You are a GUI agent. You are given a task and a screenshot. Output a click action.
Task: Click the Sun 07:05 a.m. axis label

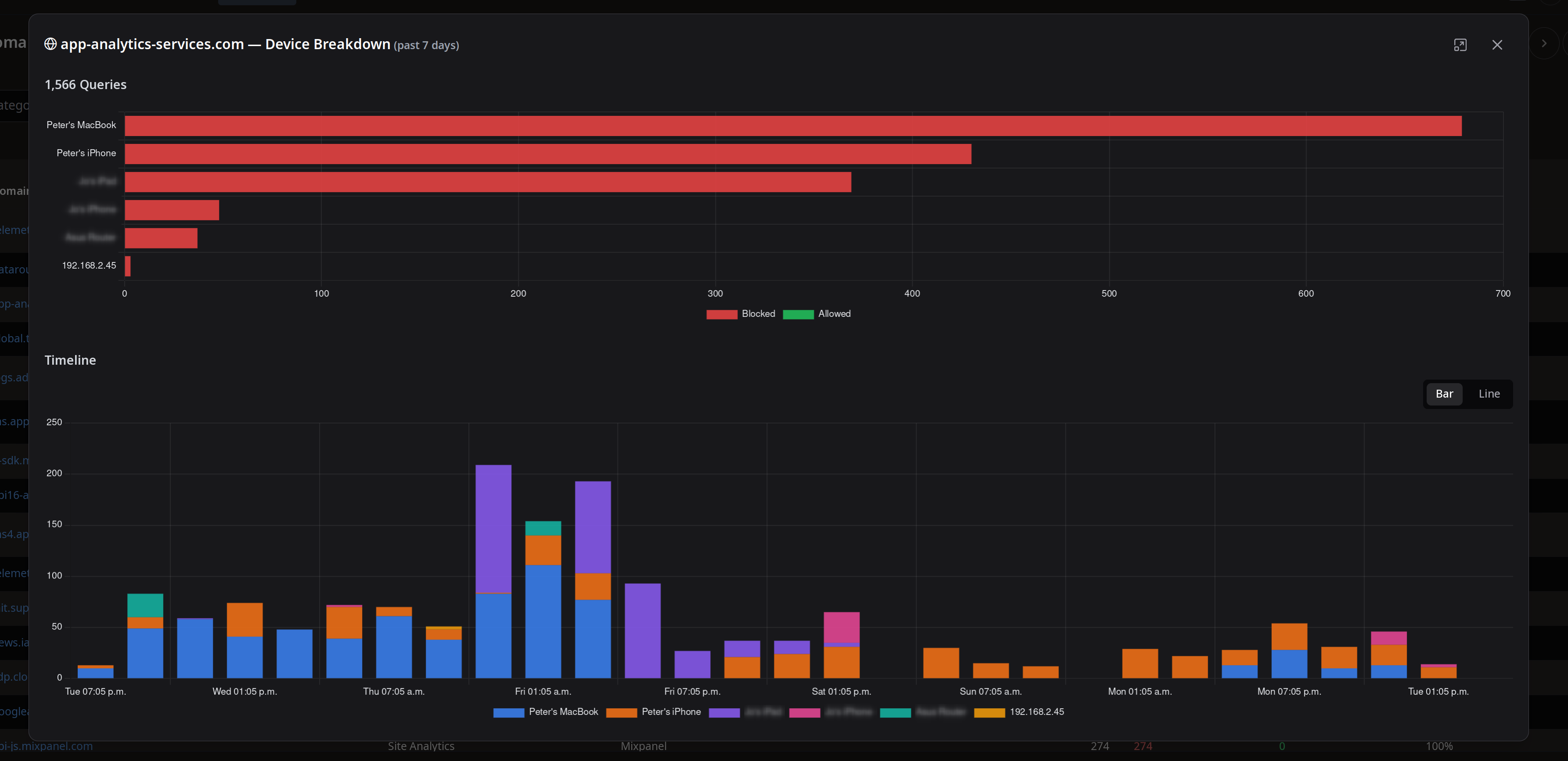pos(990,692)
